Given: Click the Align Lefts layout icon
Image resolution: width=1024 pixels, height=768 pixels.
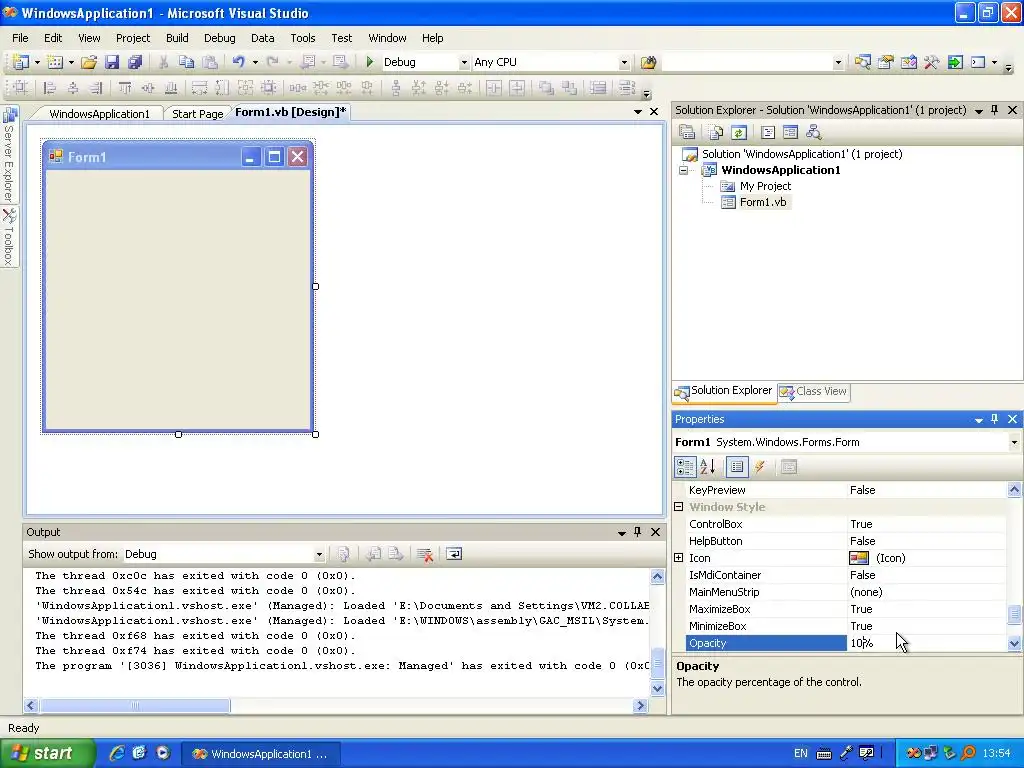Looking at the screenshot, I should tap(49, 87).
